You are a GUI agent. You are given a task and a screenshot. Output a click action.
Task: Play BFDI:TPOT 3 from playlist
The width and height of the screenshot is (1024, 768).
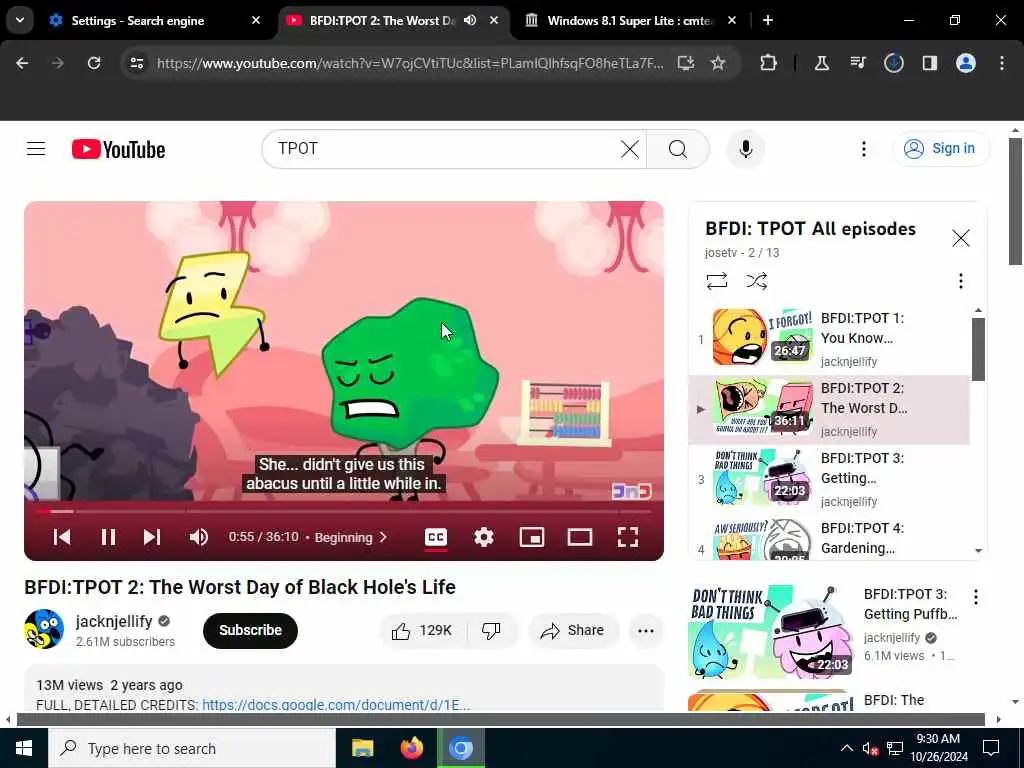point(829,479)
